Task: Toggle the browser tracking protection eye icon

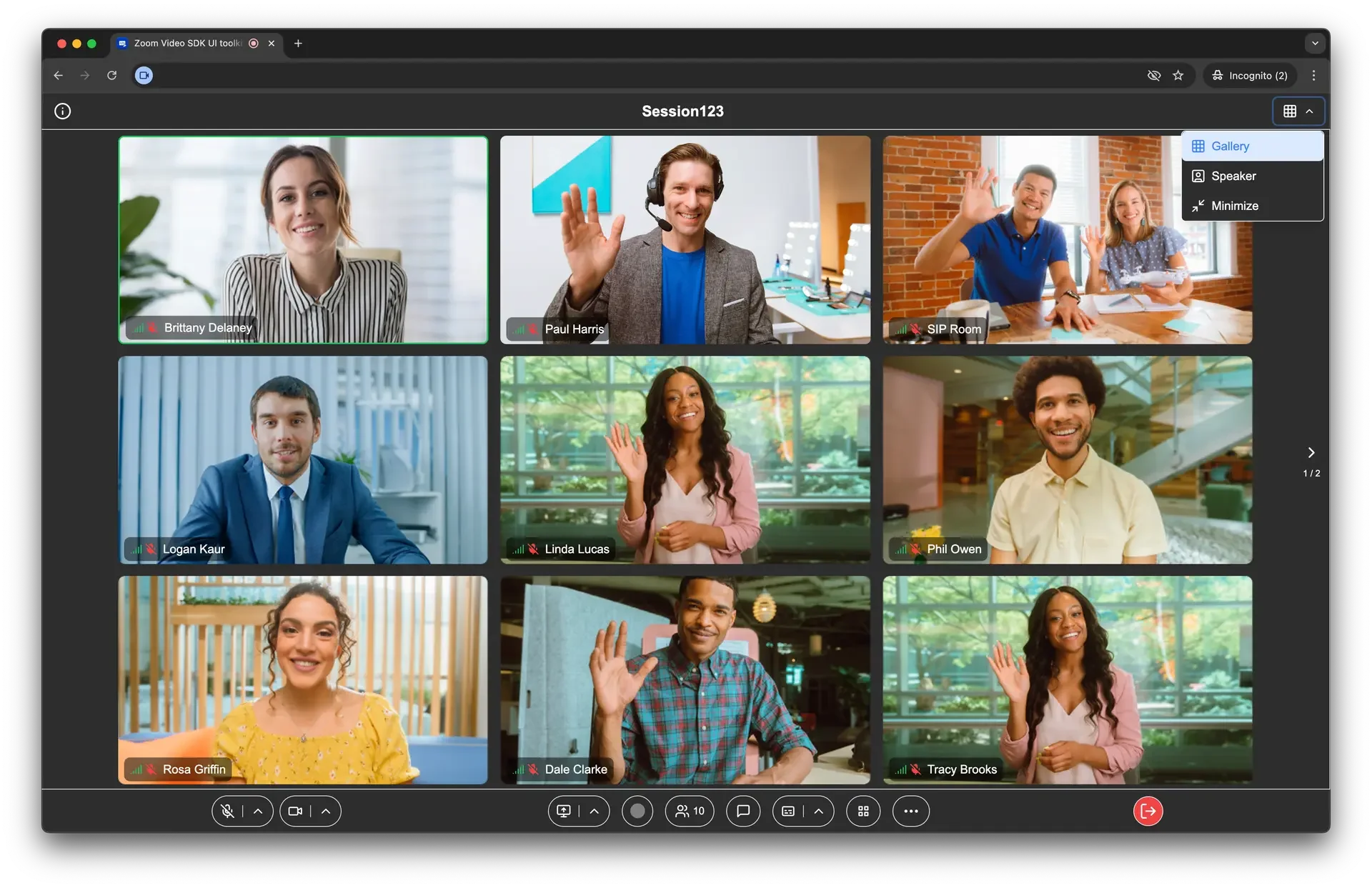Action: (x=1153, y=75)
